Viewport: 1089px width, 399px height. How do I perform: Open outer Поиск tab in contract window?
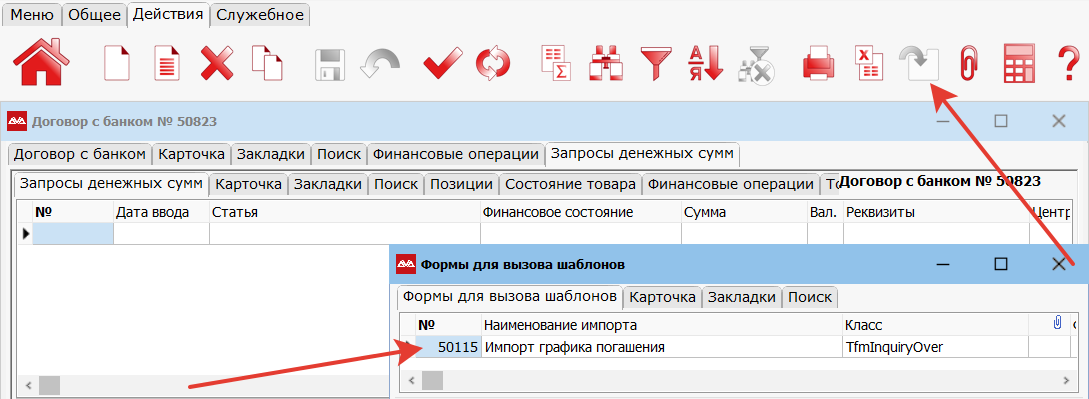pos(339,154)
